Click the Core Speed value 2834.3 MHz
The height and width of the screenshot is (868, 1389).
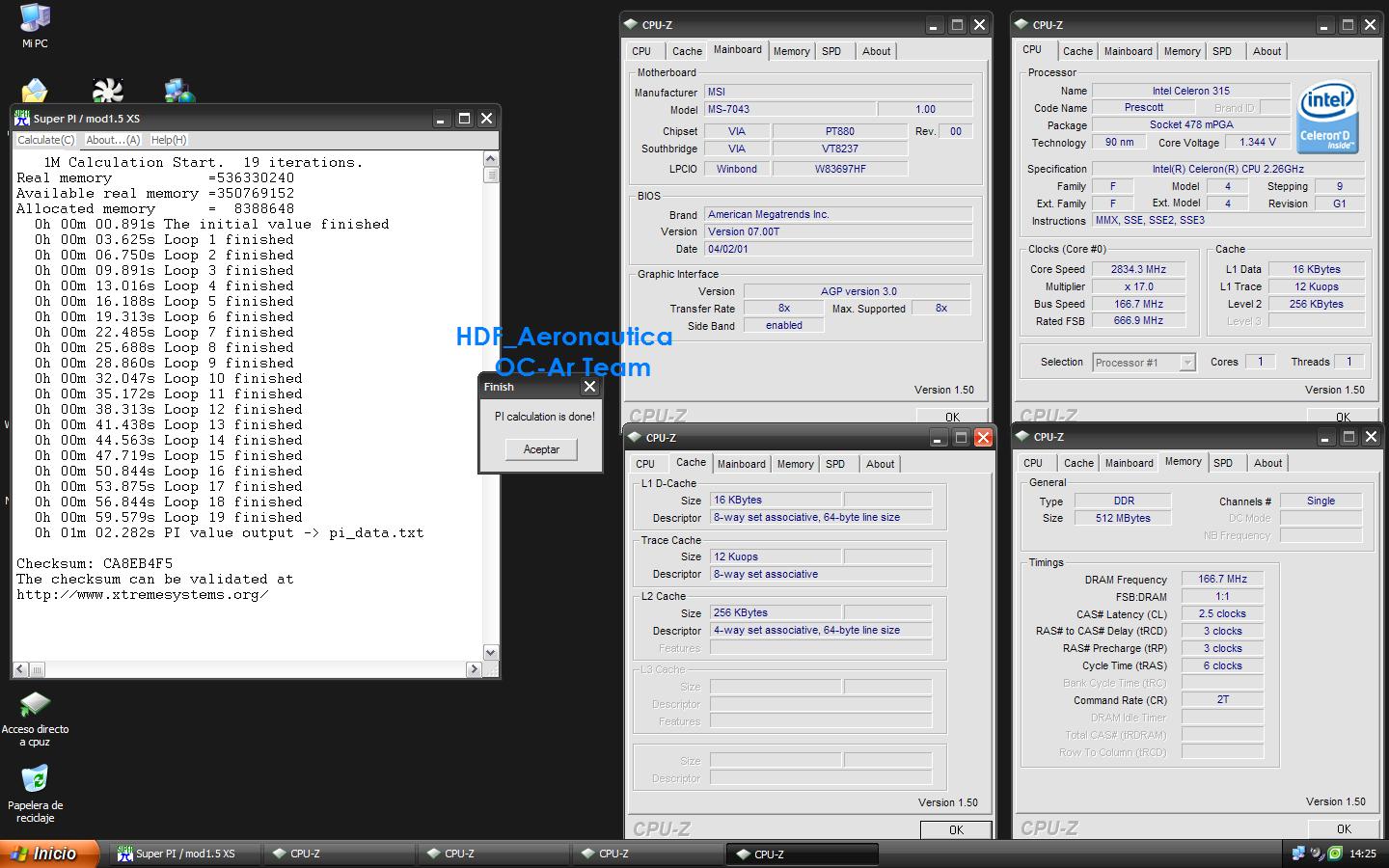(x=1138, y=270)
